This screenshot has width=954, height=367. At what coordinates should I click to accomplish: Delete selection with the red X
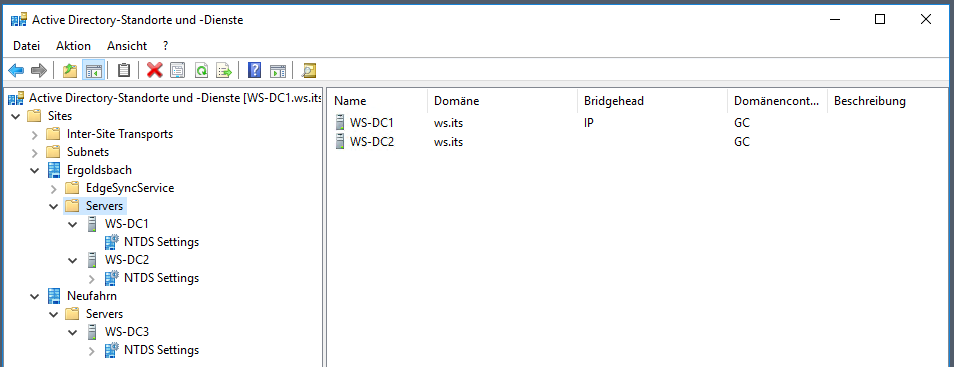pyautogui.click(x=155, y=71)
